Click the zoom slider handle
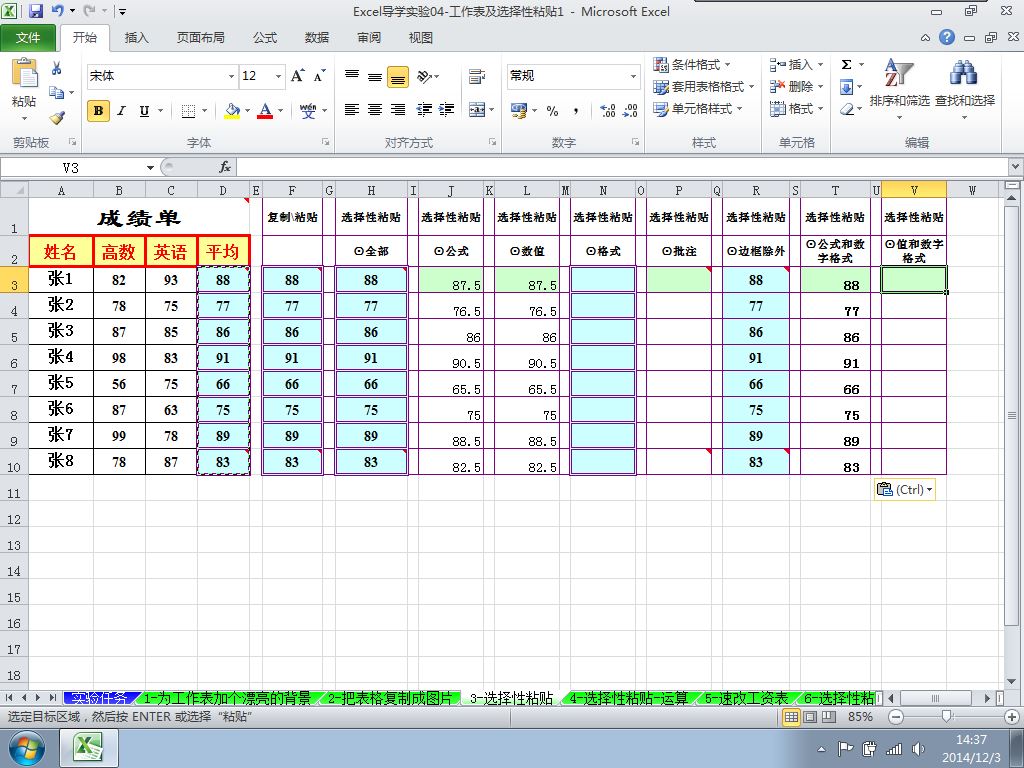The height and width of the screenshot is (768, 1024). [947, 716]
